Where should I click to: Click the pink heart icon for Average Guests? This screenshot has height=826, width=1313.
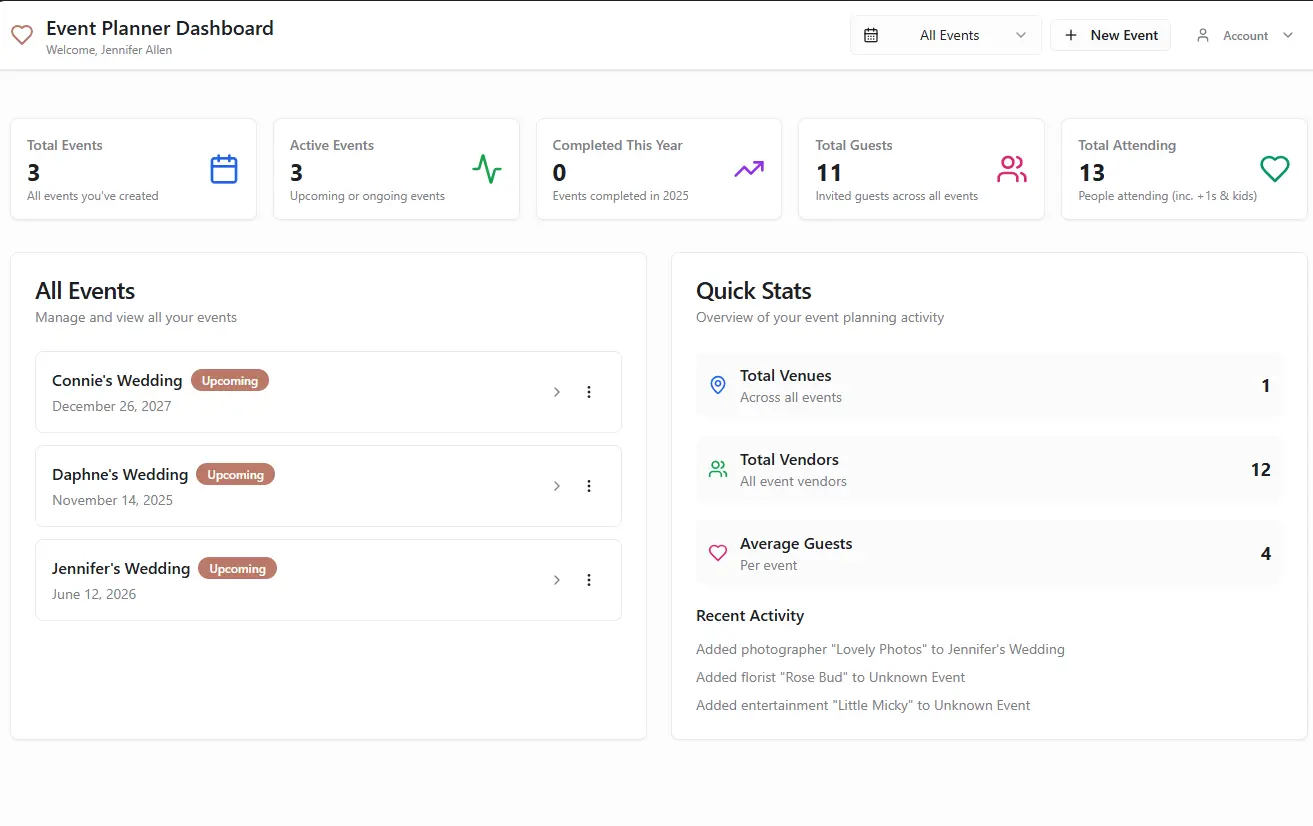coord(717,553)
